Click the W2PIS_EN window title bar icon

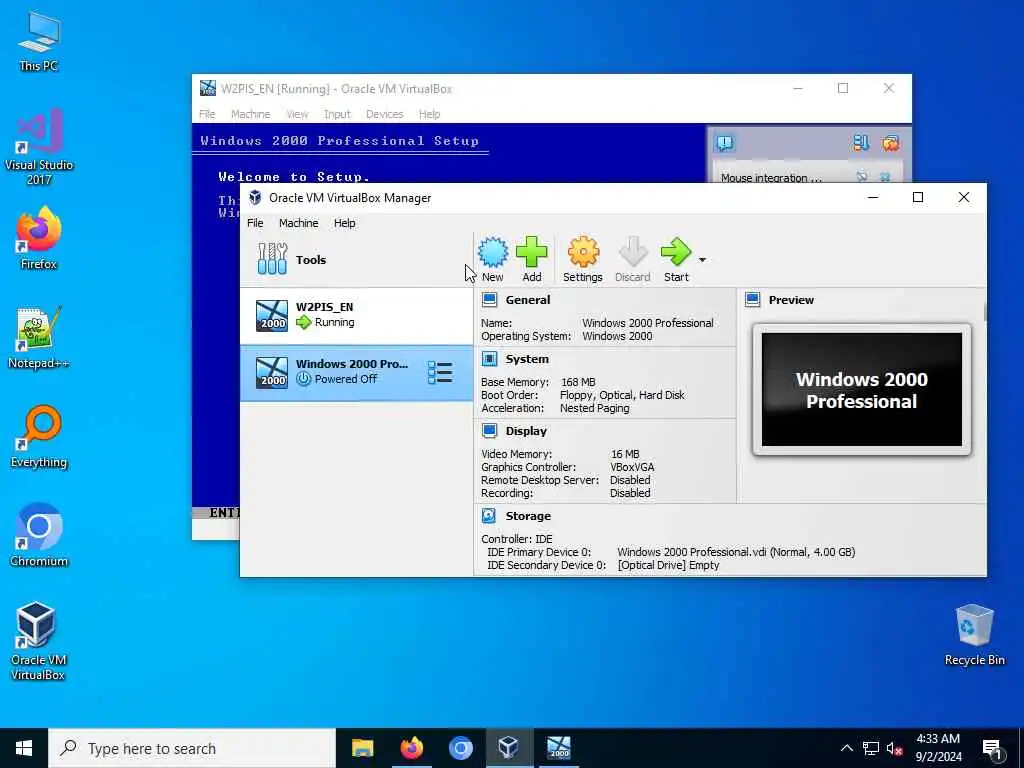208,88
